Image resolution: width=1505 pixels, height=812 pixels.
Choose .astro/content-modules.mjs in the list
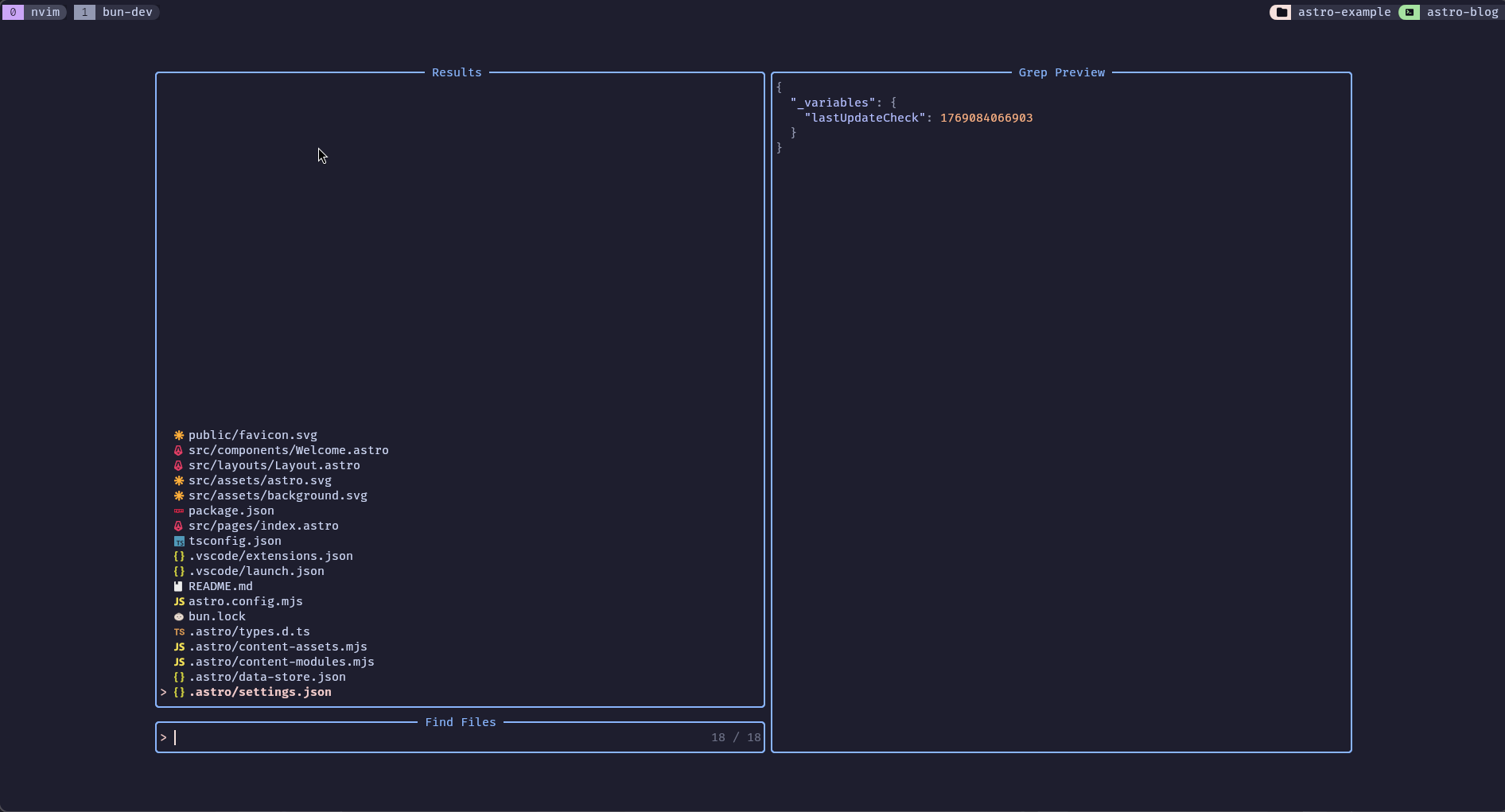[x=282, y=662]
